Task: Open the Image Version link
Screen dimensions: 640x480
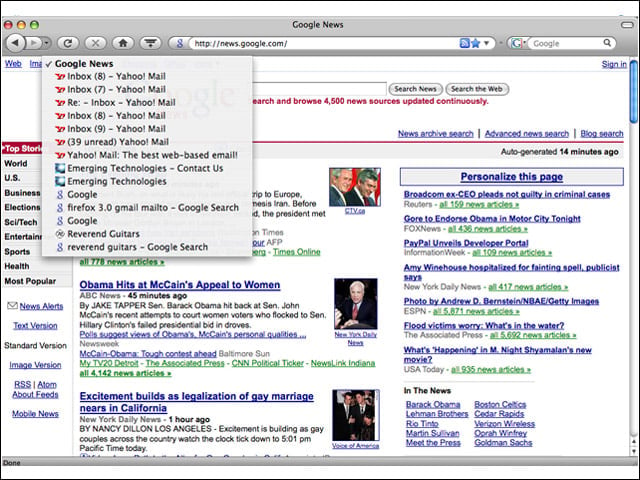Action: point(35,365)
